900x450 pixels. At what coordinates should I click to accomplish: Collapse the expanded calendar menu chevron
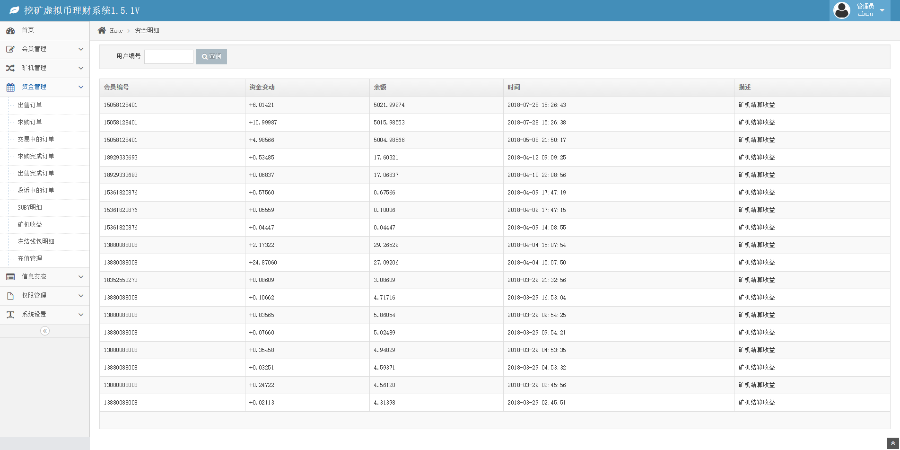pyautogui.click(x=81, y=87)
